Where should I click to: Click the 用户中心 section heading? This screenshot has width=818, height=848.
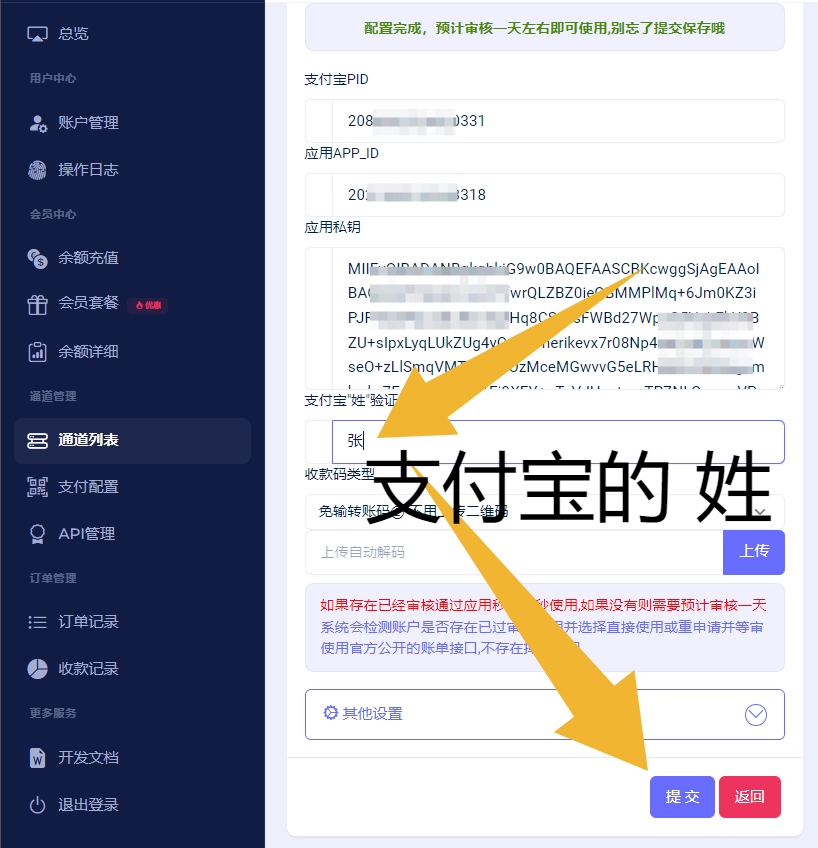point(53,78)
